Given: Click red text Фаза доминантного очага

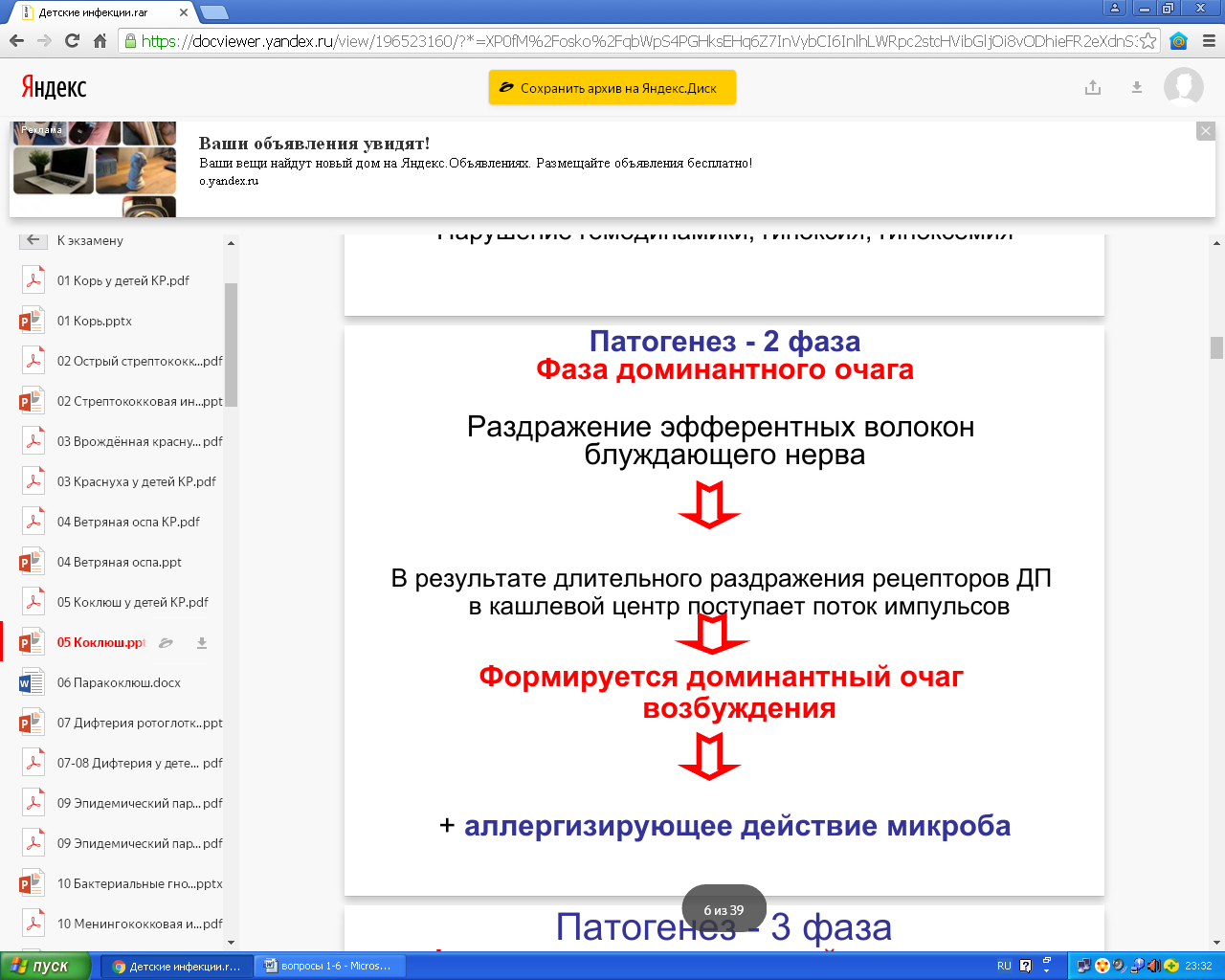Looking at the screenshot, I should point(724,369).
